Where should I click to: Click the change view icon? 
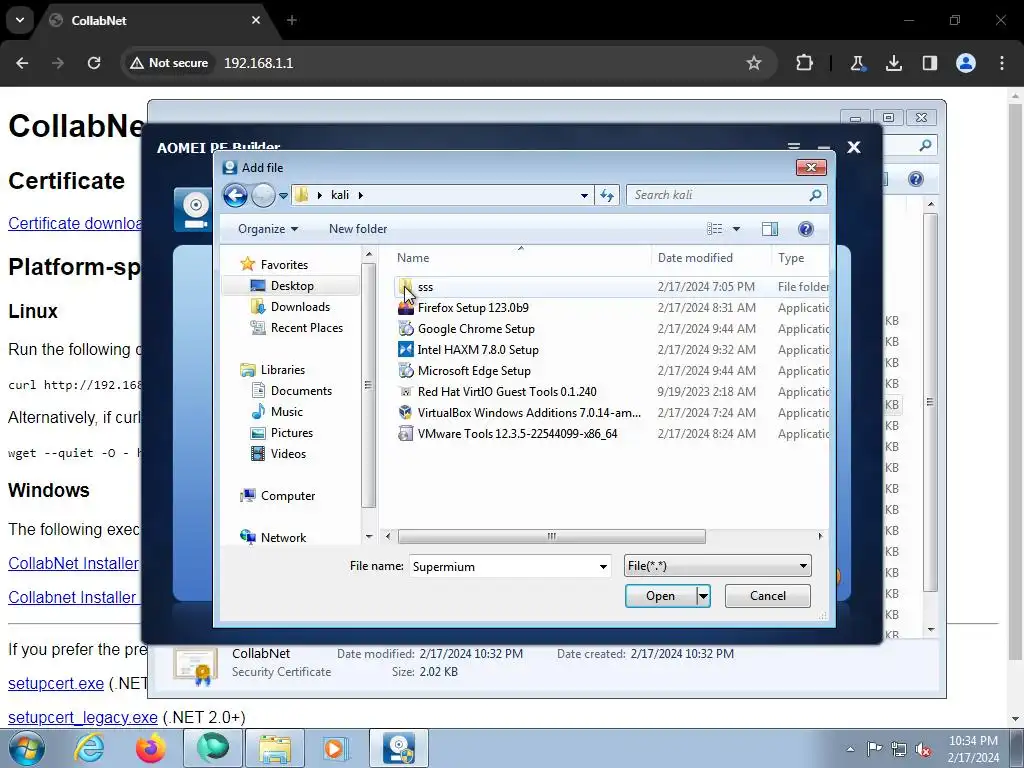(x=714, y=229)
